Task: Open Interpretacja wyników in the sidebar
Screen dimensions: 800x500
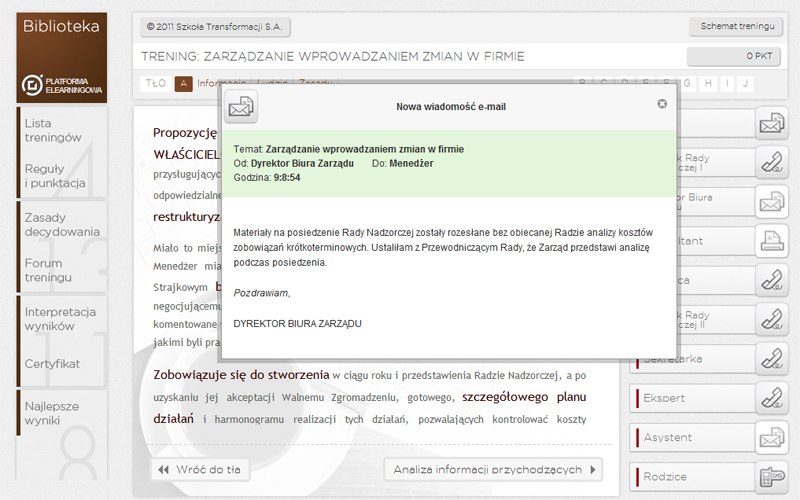Action: pos(60,319)
